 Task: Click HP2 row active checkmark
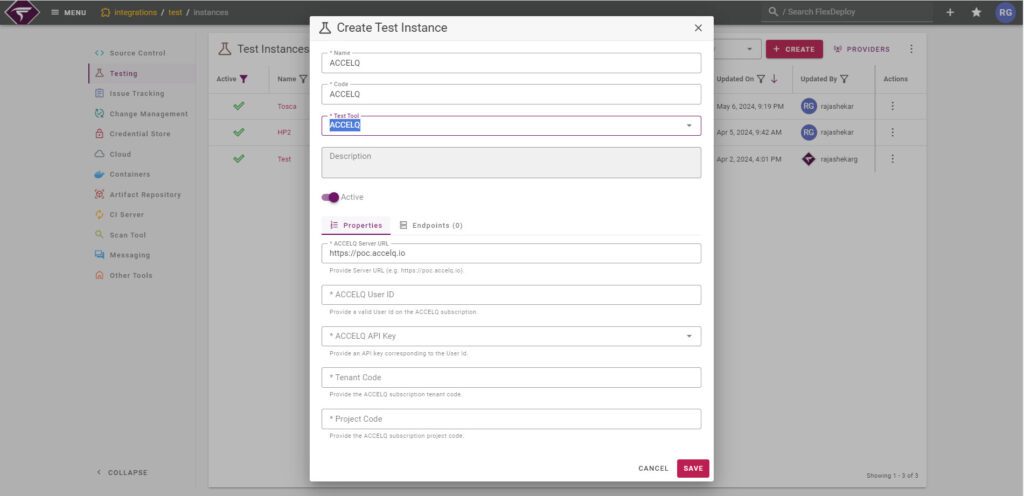239,132
